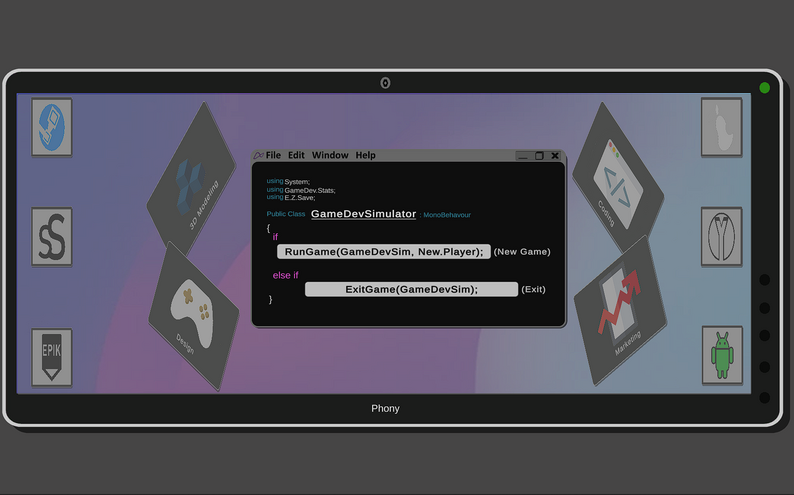The width and height of the screenshot is (794, 495).
Task: Click ExitGame(GameDevSim); to exit
Action: point(411,289)
